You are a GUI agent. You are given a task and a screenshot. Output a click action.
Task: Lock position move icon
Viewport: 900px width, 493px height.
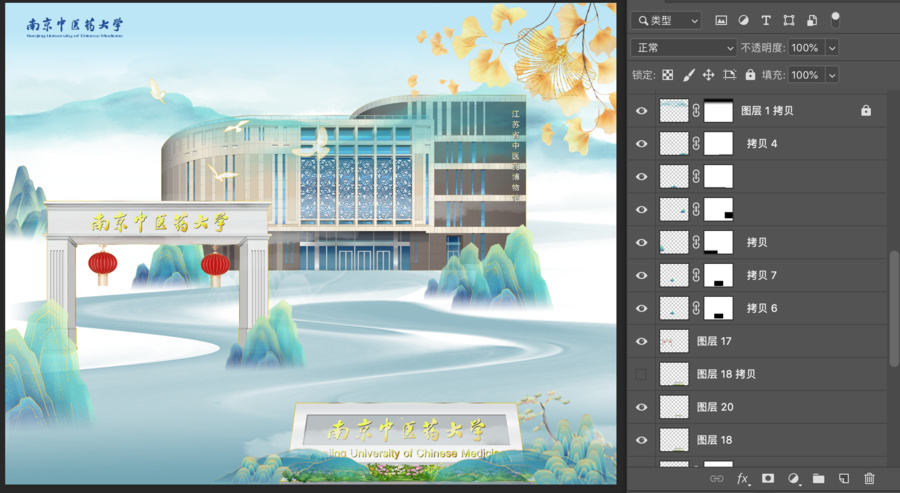(x=709, y=75)
